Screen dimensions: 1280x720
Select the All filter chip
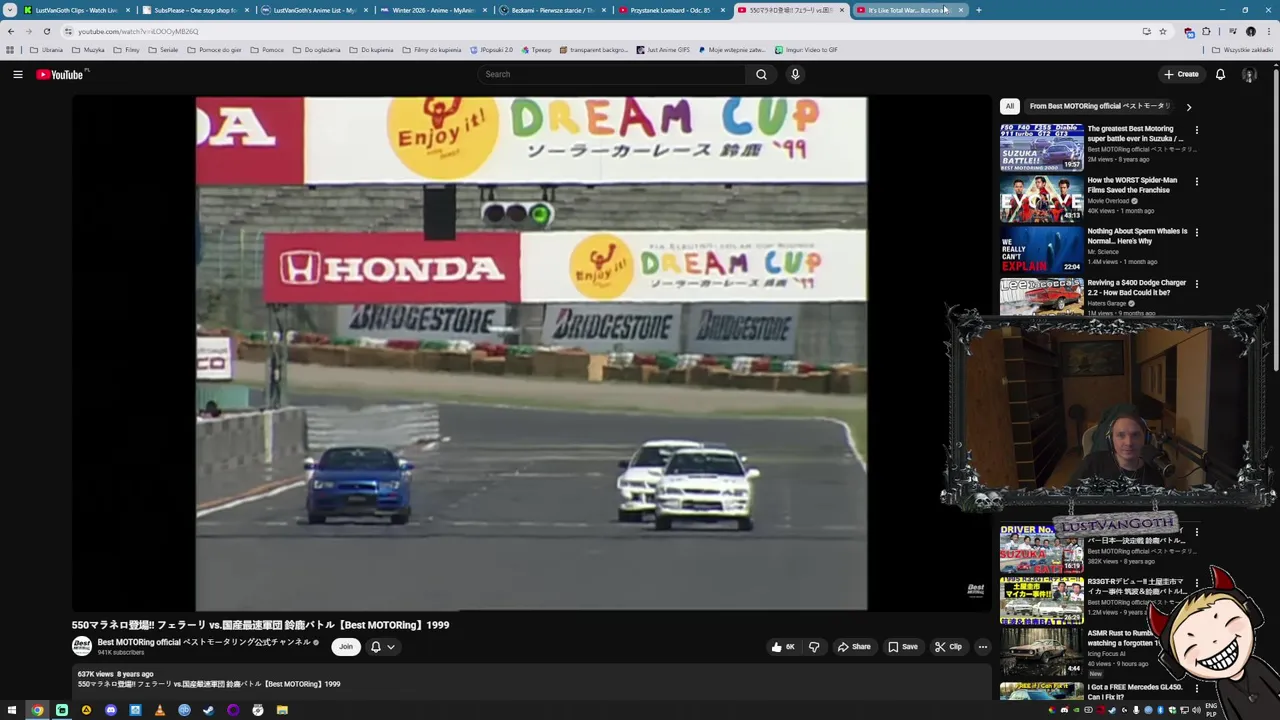coord(1010,106)
